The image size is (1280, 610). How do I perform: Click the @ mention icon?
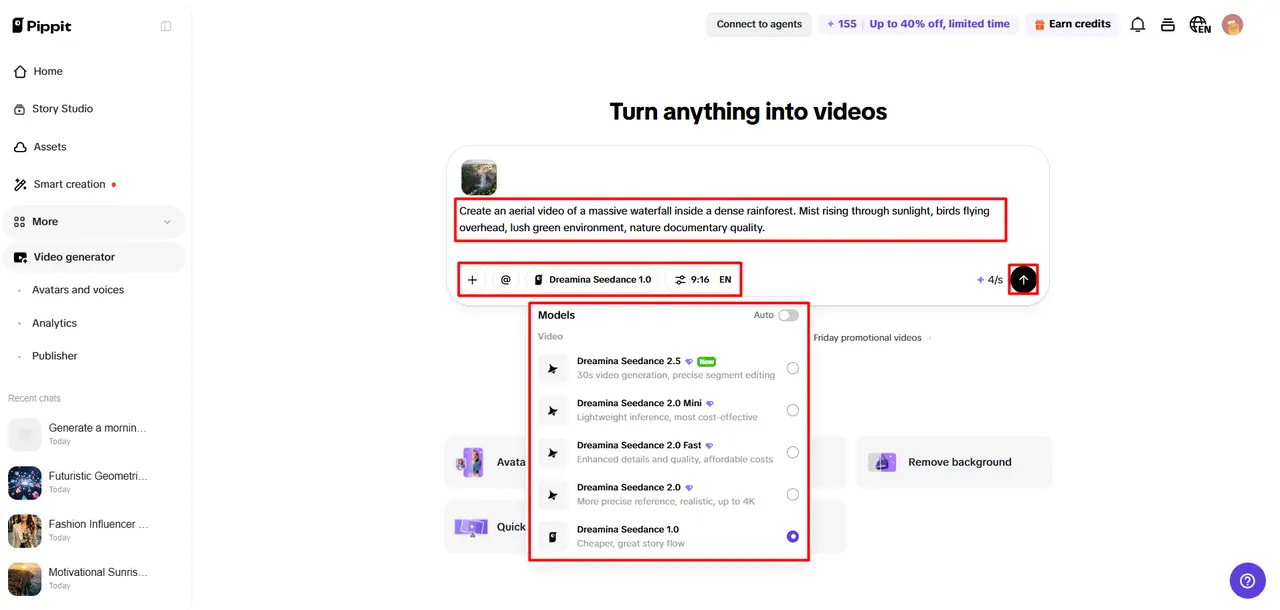point(505,280)
